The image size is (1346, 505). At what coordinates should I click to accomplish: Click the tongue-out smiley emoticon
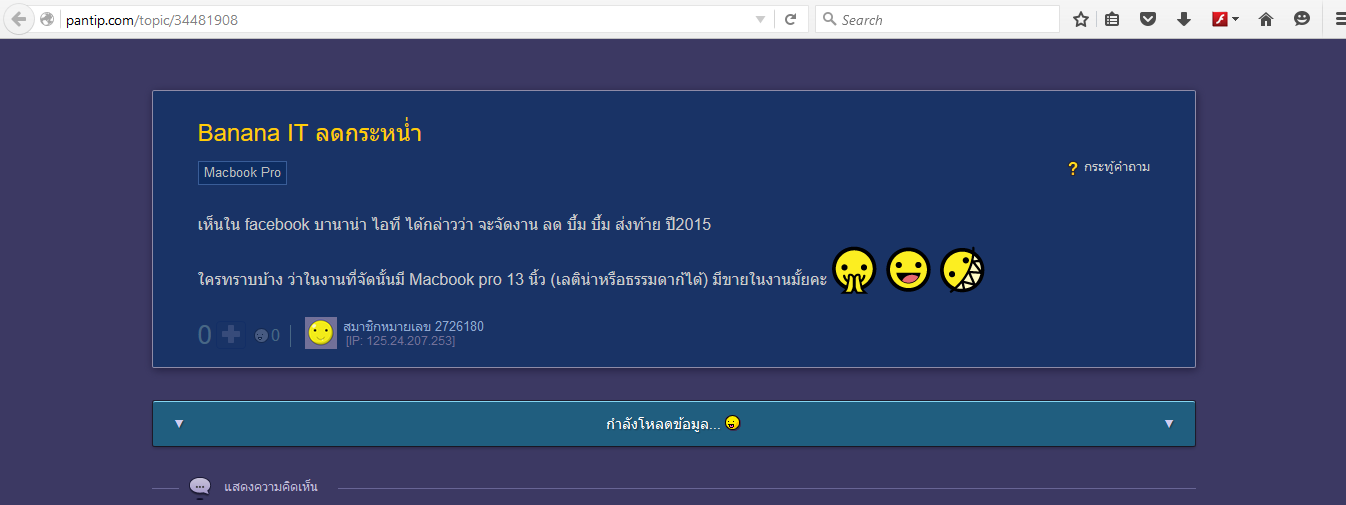(908, 270)
